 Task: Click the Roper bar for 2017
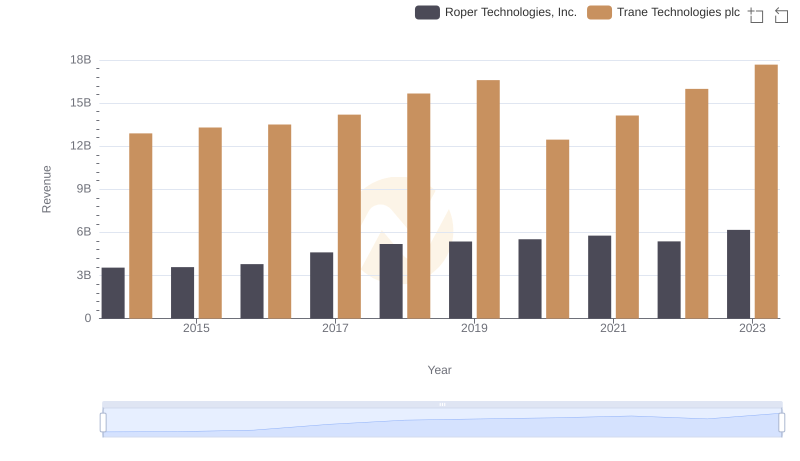pyautogui.click(x=321, y=286)
